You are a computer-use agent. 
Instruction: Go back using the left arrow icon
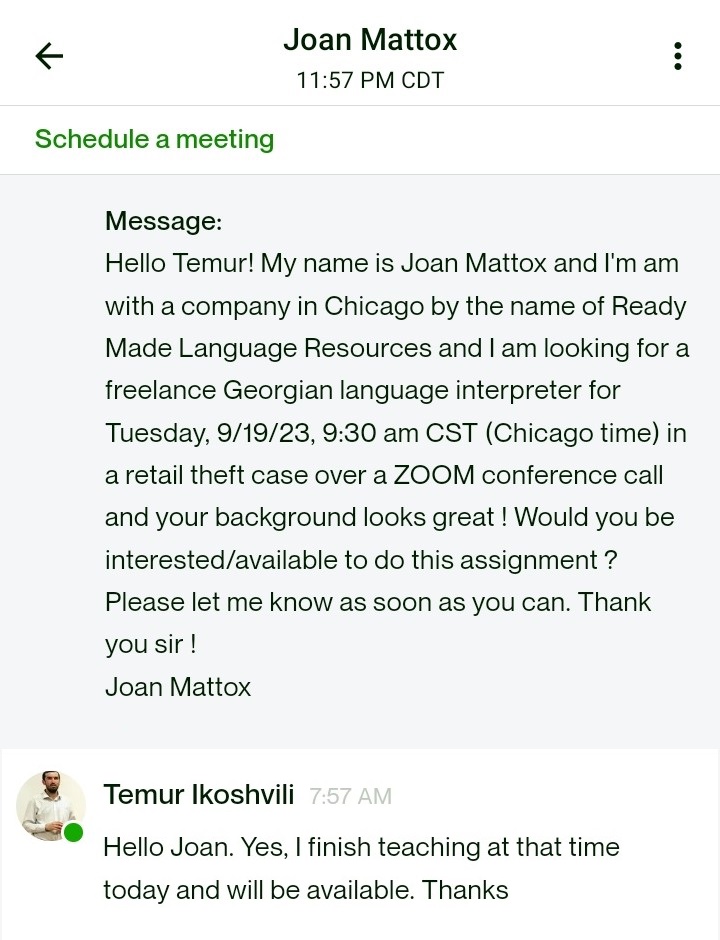pos(49,56)
